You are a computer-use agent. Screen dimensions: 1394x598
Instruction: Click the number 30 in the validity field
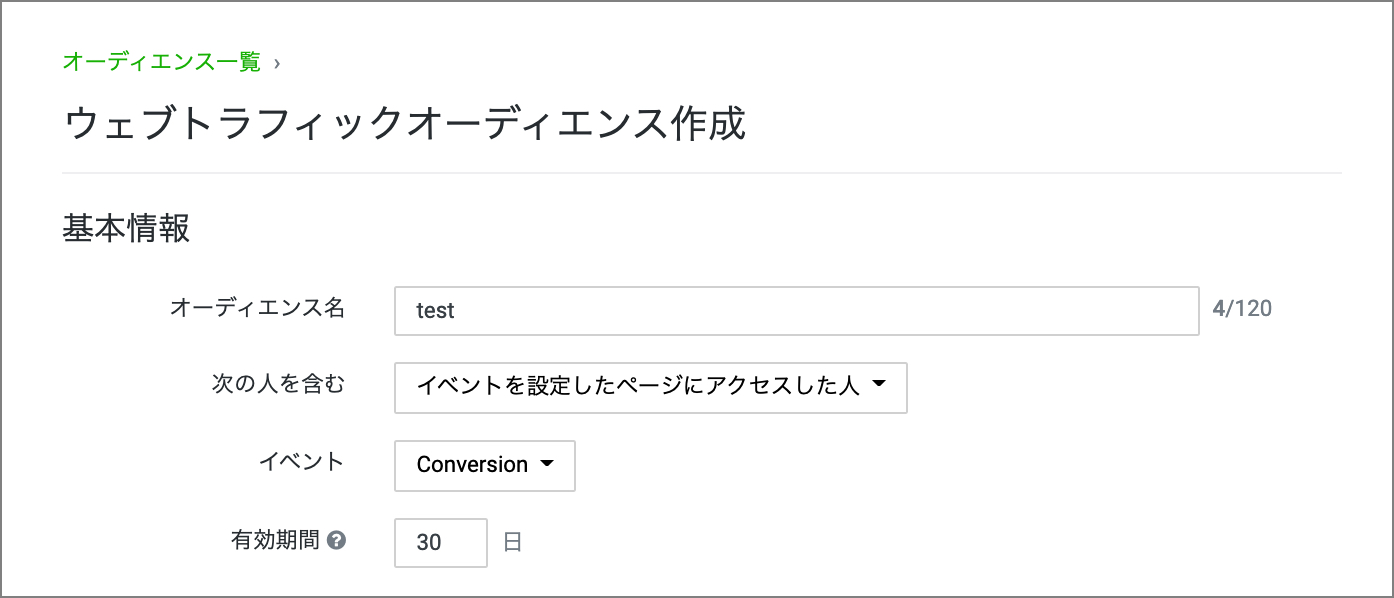click(x=429, y=543)
